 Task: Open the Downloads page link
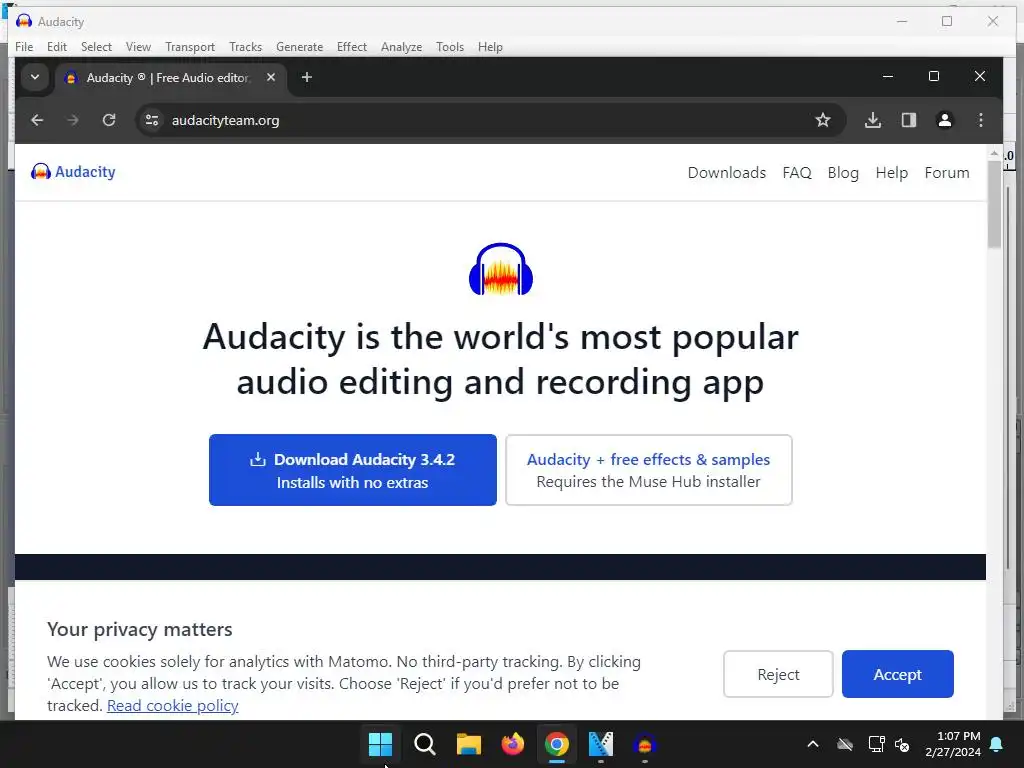coord(727,173)
